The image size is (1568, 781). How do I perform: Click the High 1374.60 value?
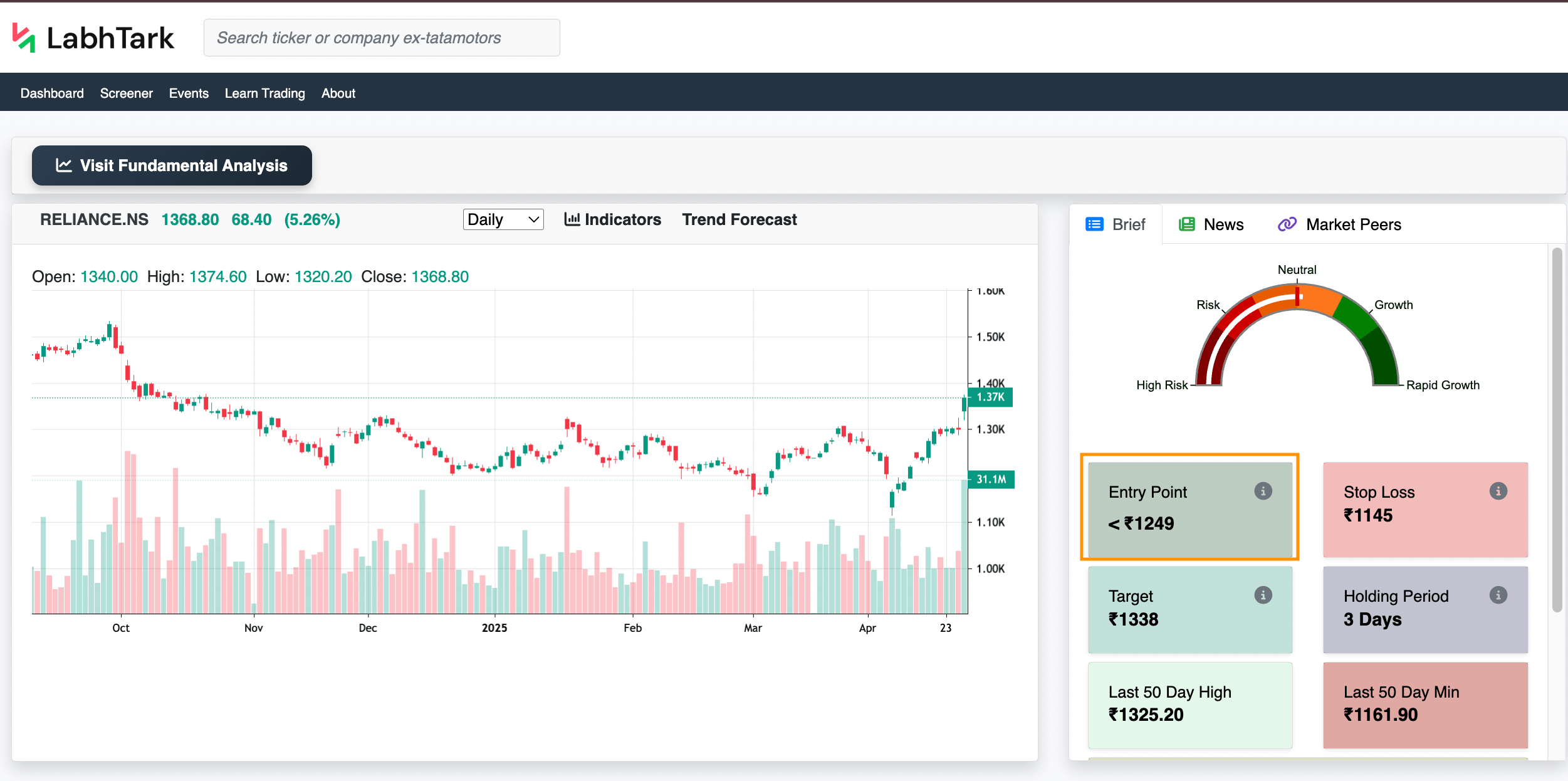(x=217, y=276)
